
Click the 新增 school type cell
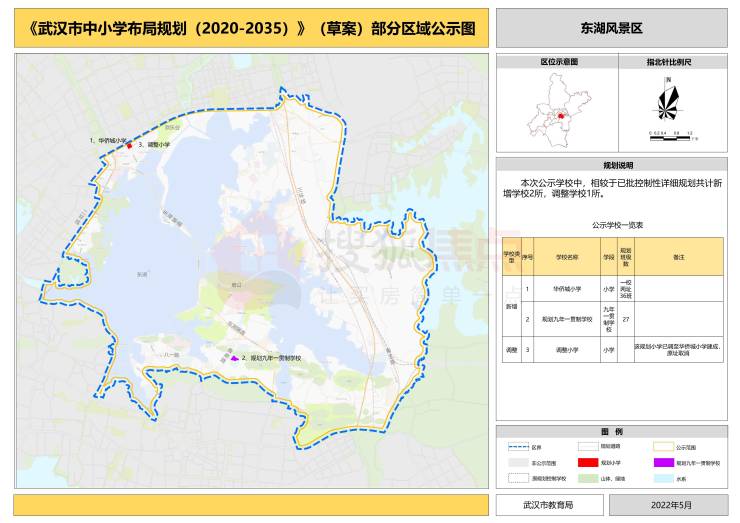tap(512, 306)
